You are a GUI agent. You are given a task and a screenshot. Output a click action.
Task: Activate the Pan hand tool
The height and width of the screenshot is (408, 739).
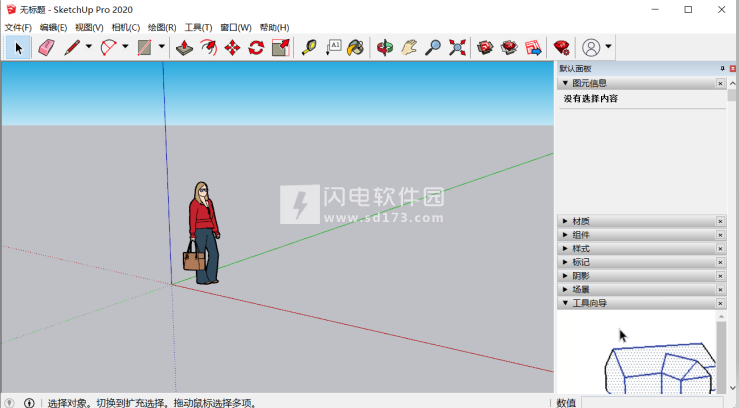point(409,48)
